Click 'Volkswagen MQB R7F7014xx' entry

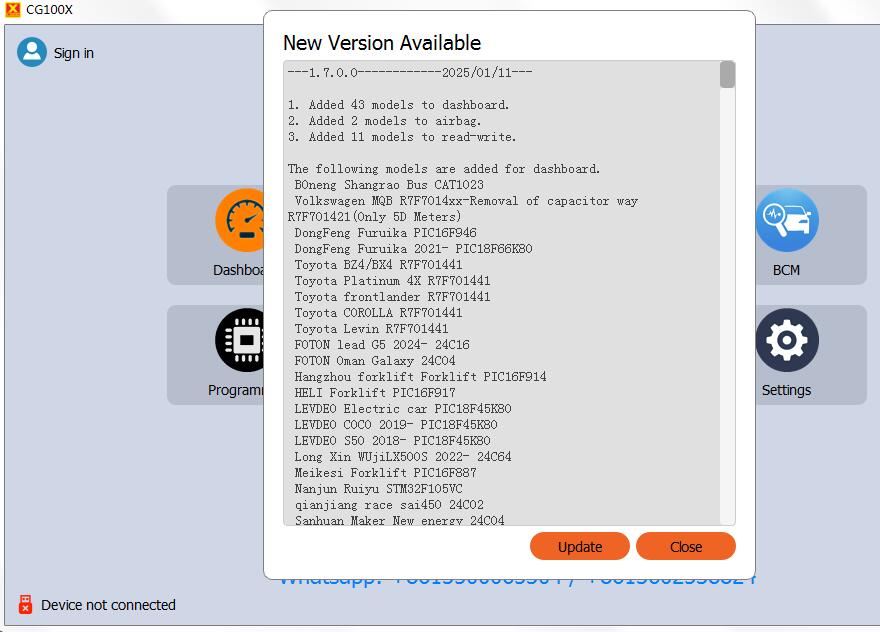466,201
